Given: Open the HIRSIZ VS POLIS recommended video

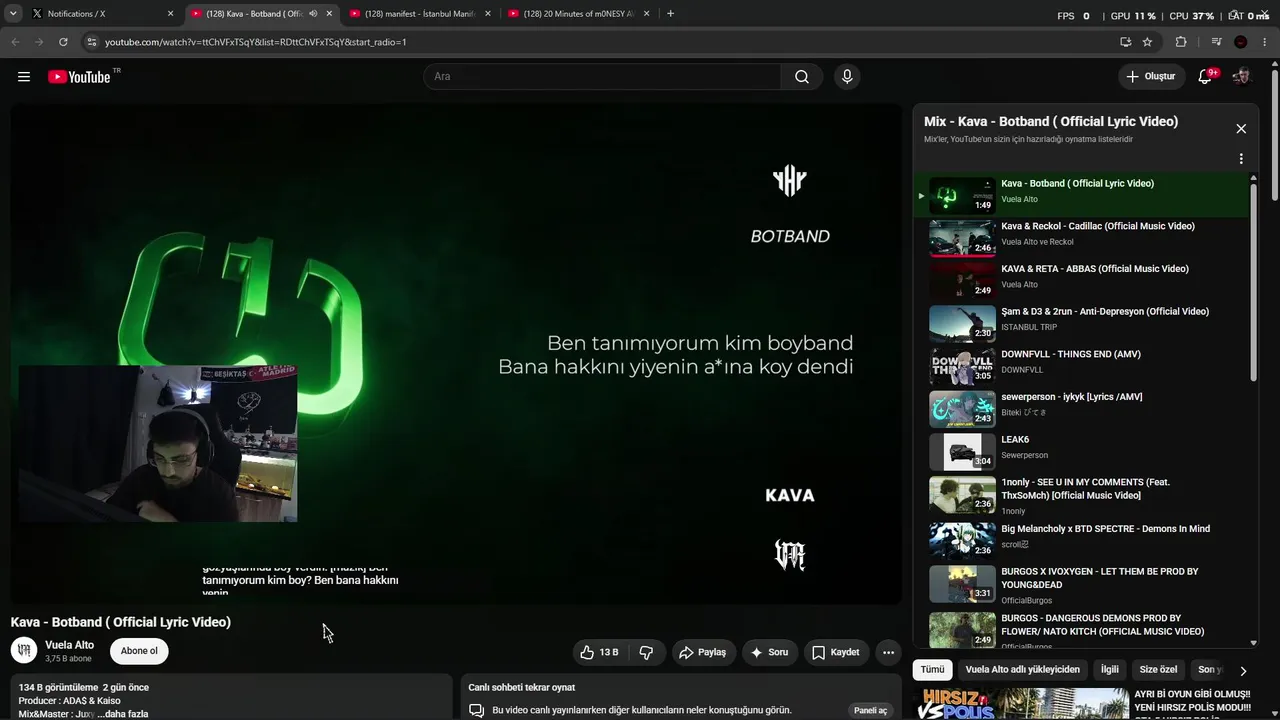Looking at the screenshot, I should click(1021, 704).
